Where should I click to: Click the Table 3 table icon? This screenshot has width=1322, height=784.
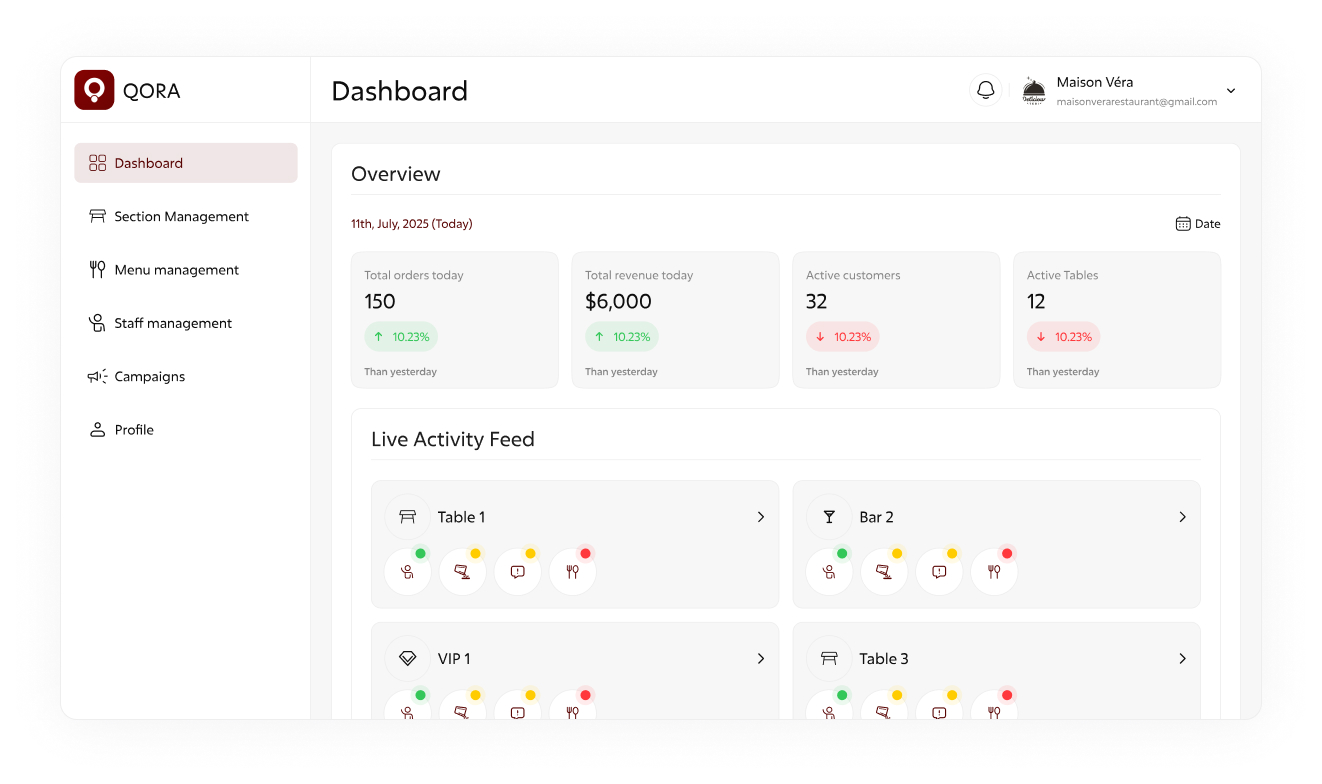click(x=829, y=659)
